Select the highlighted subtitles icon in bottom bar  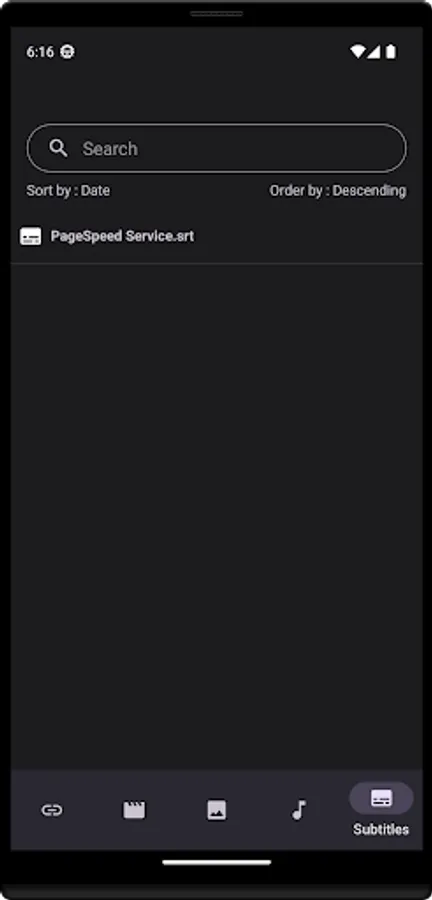381,798
